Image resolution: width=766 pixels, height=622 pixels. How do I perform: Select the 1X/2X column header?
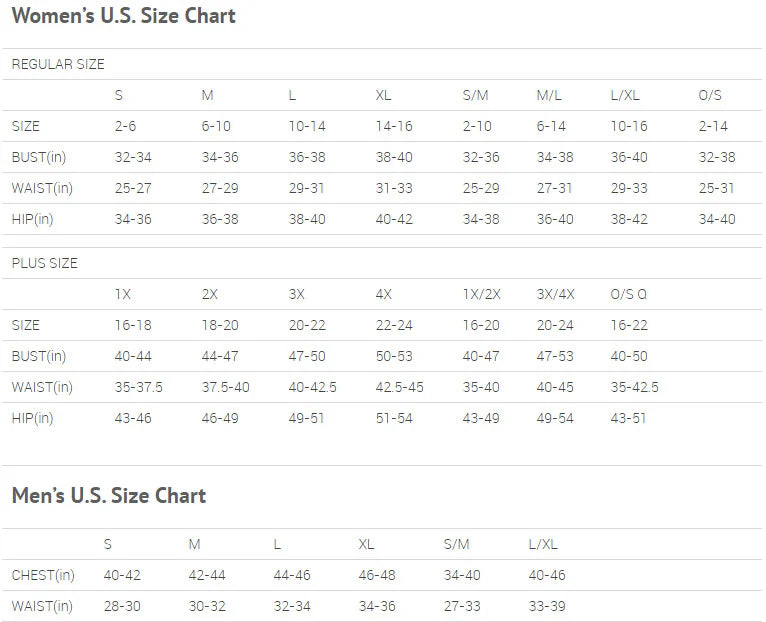pyautogui.click(x=482, y=294)
